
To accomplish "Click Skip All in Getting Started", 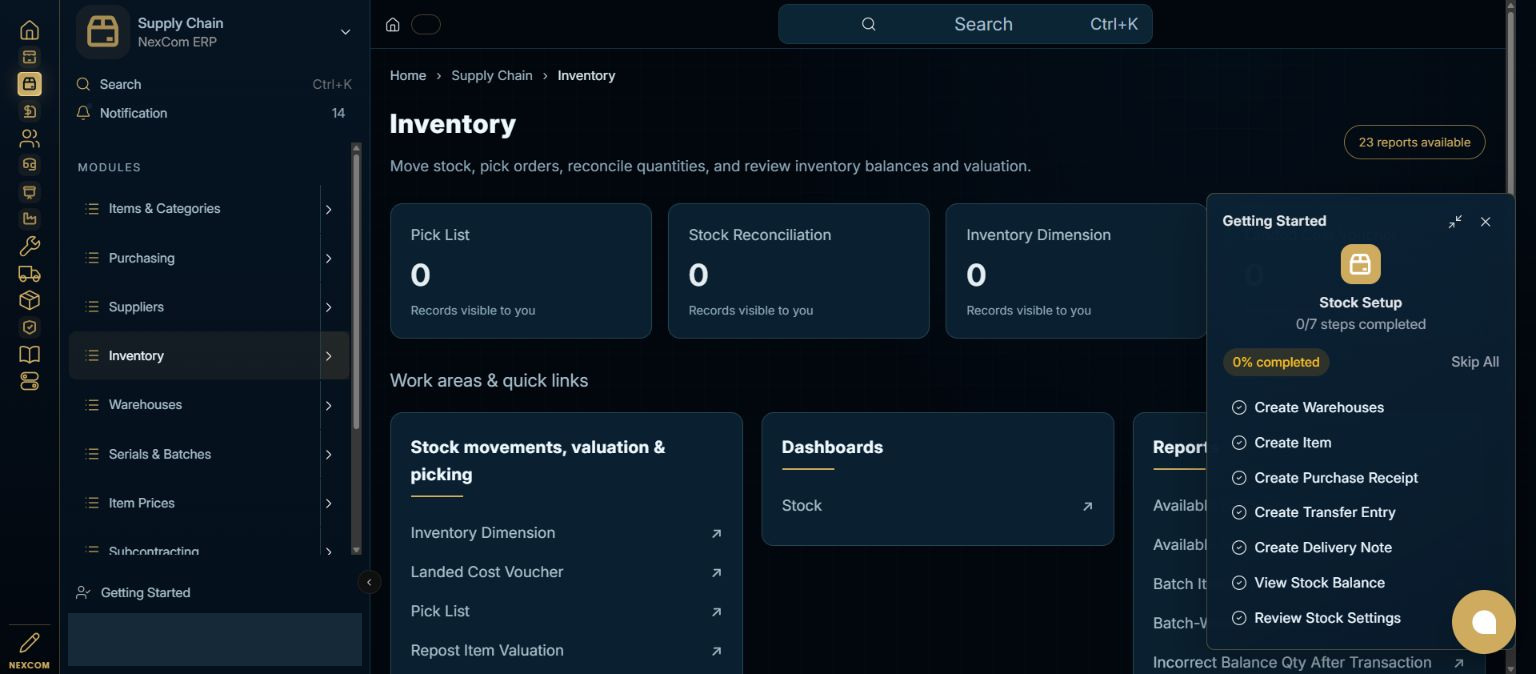I will click(1475, 362).
